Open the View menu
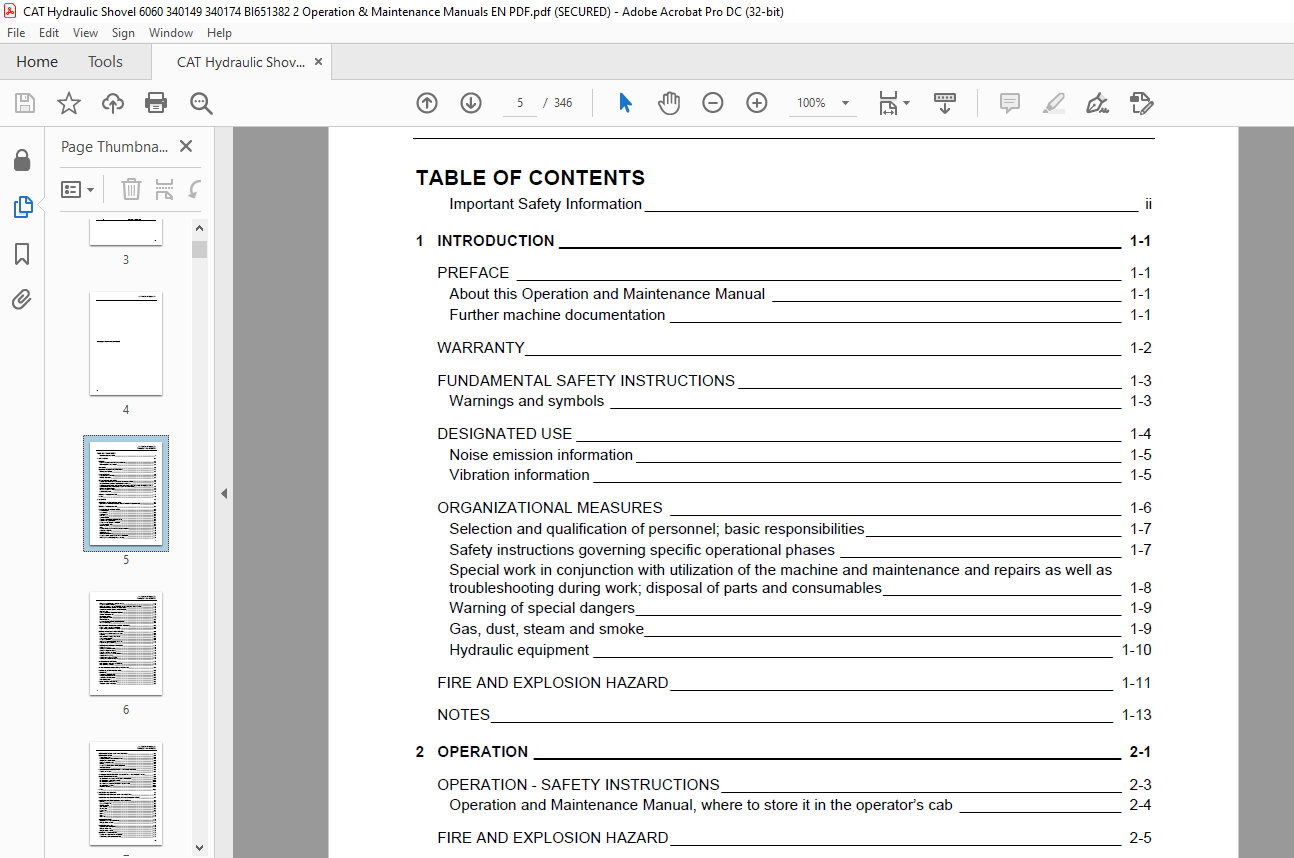The image size is (1294, 858). pos(85,33)
